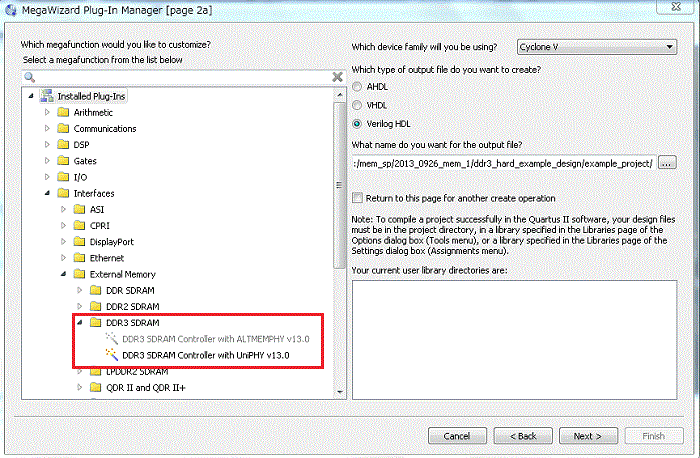Expand the Communications folder
This screenshot has height=458, width=700.
point(46,128)
